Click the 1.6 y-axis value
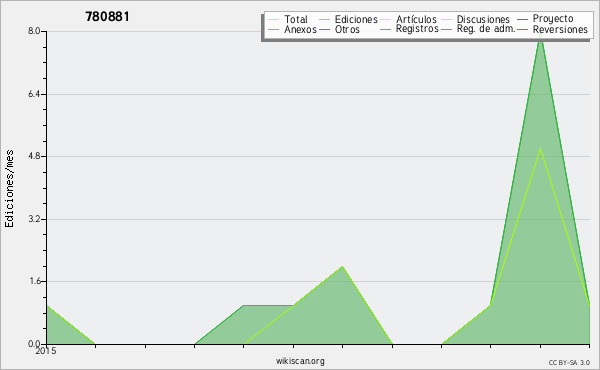This screenshot has height=370, width=600. pos(34,281)
